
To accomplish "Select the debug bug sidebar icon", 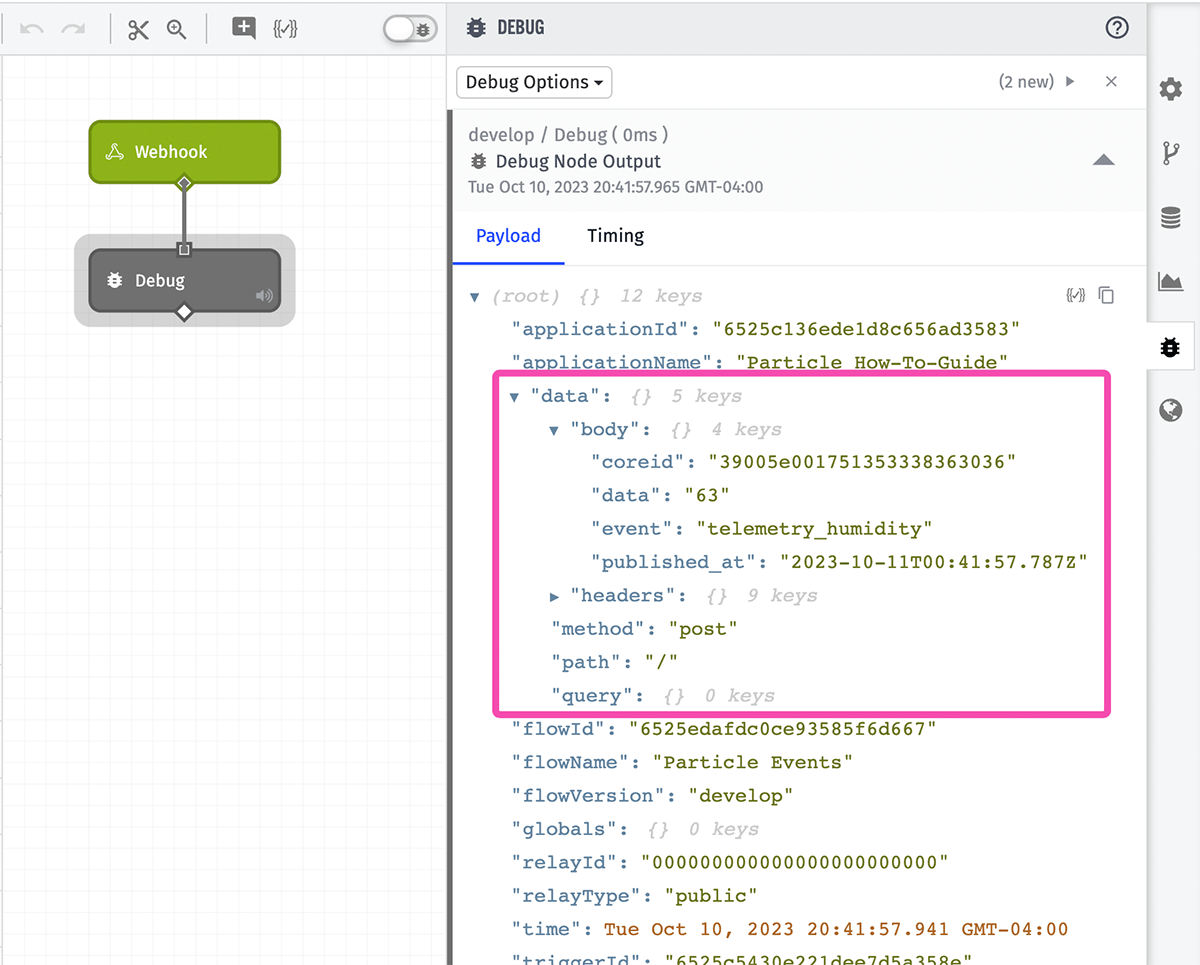I will (1170, 347).
